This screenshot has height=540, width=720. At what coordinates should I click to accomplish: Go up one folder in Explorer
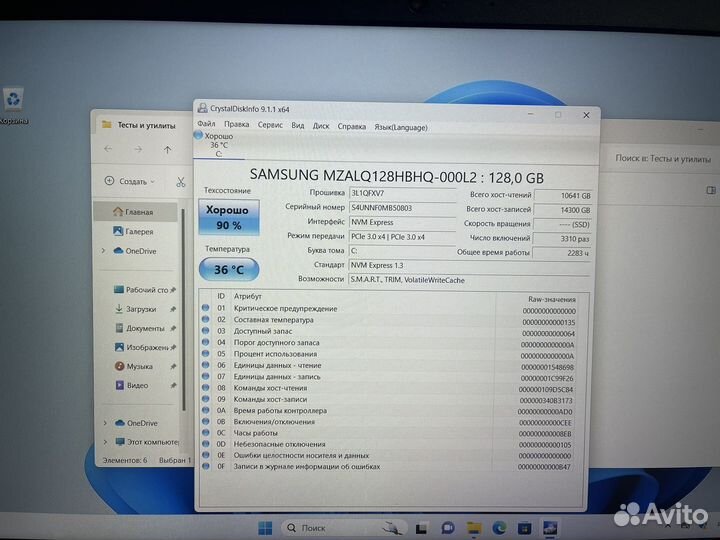(x=168, y=150)
